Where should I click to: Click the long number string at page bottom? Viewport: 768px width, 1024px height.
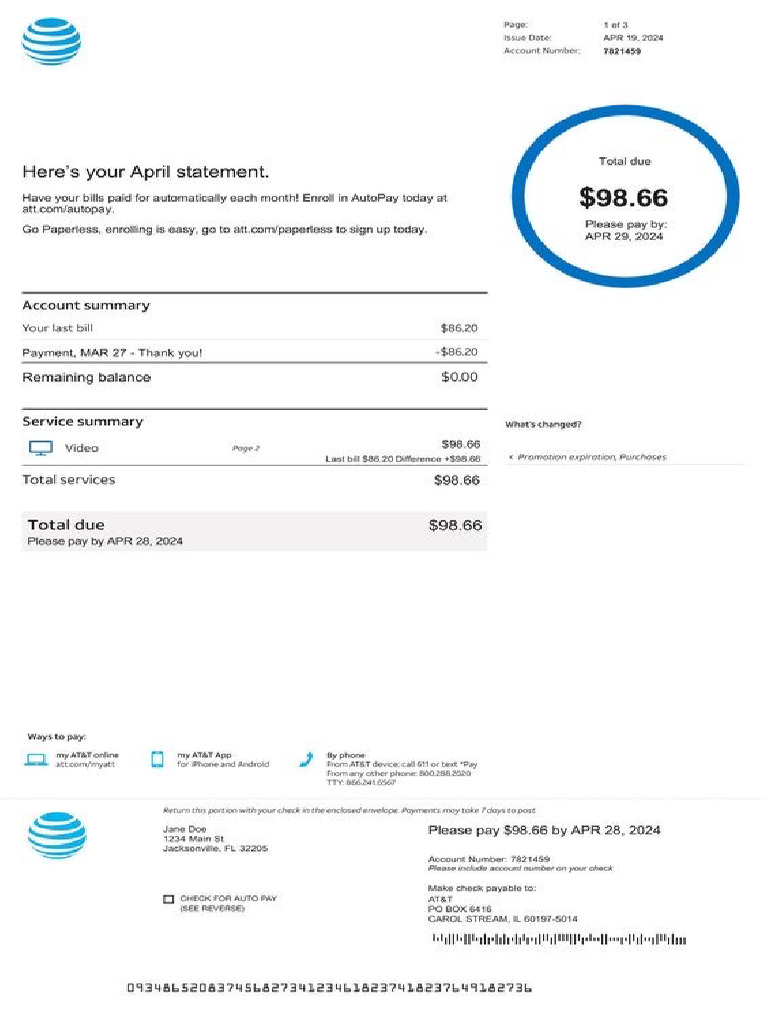pyautogui.click(x=329, y=988)
